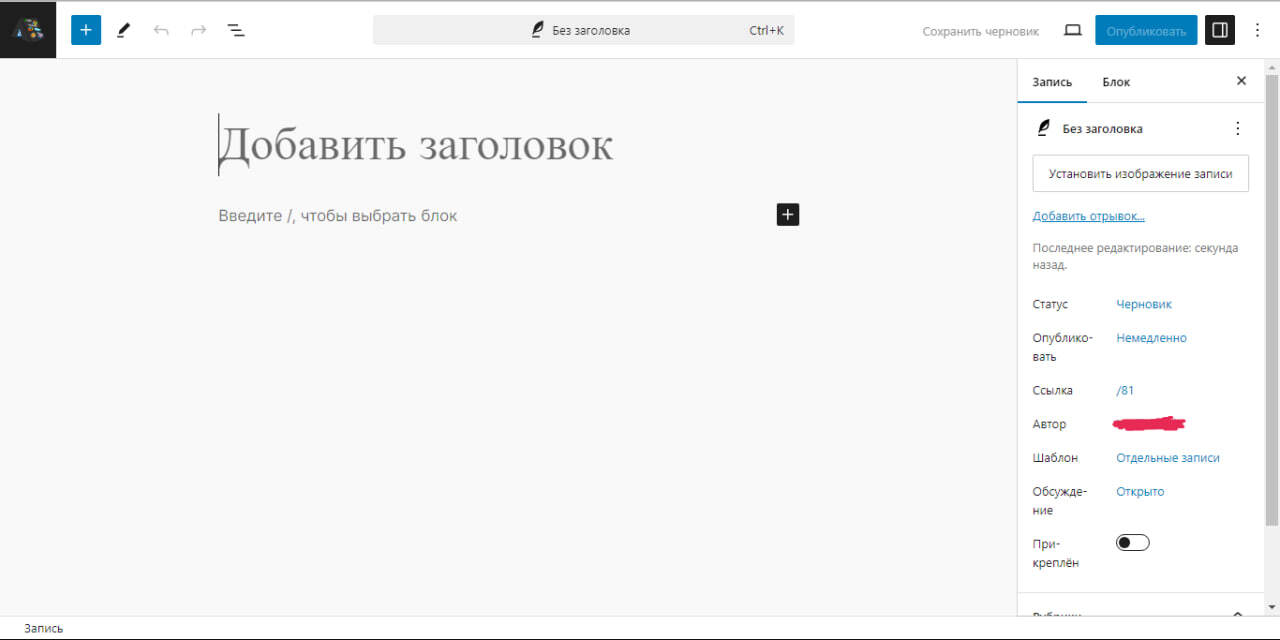Click the "Добавить отрывок..." link
The width and height of the screenshot is (1280, 640).
pos(1088,216)
